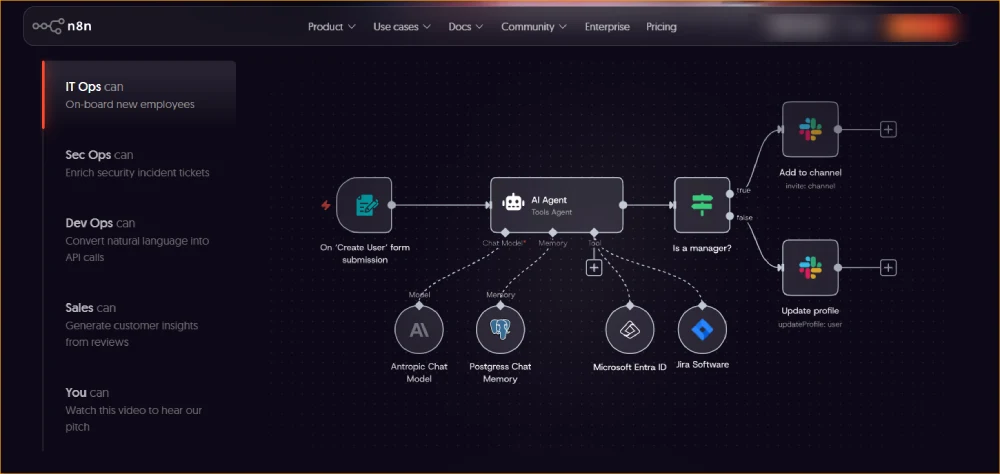The width and height of the screenshot is (1000, 474).
Task: Click the blurred orange button in header
Action: pos(919,27)
